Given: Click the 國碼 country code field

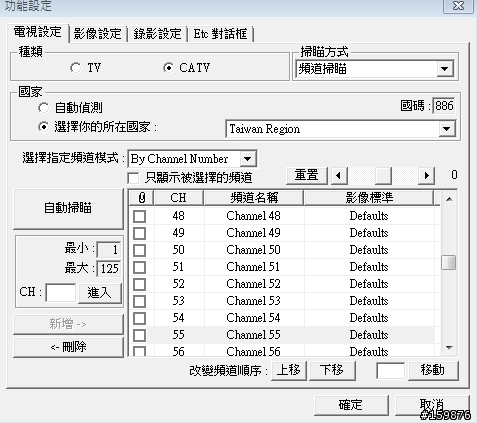Looking at the screenshot, I should [x=444, y=106].
